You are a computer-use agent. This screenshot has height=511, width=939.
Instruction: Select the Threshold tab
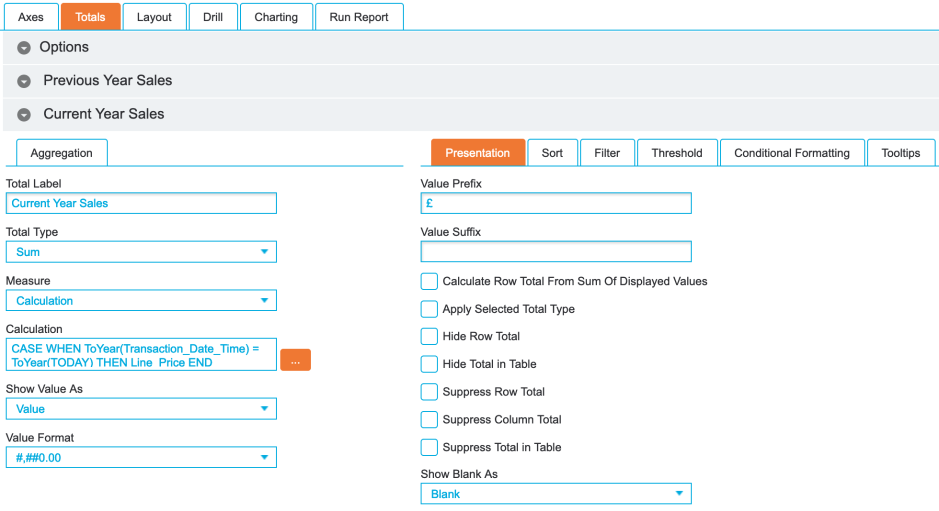coord(676,153)
